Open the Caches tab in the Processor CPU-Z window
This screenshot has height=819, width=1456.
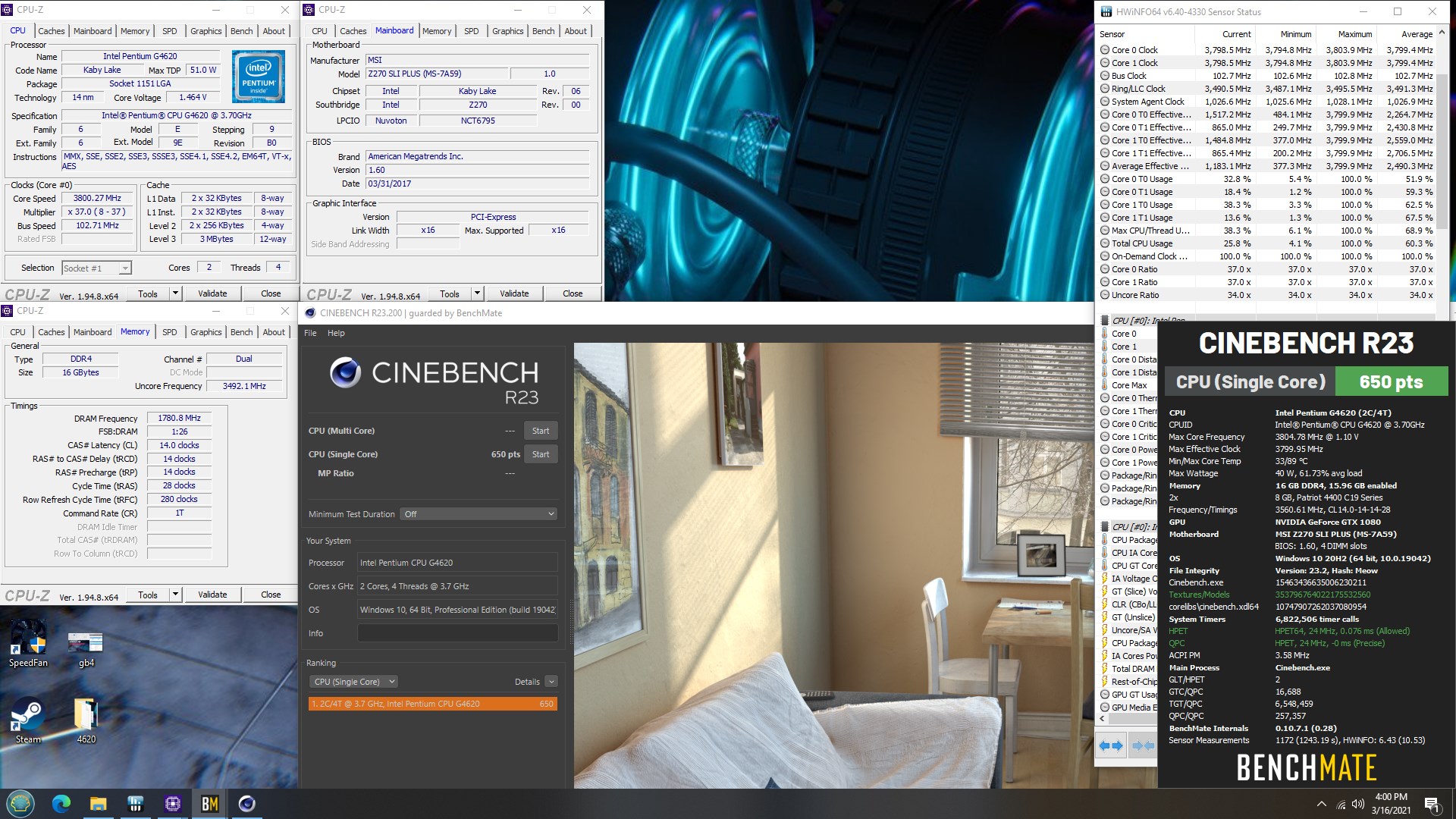(x=51, y=31)
